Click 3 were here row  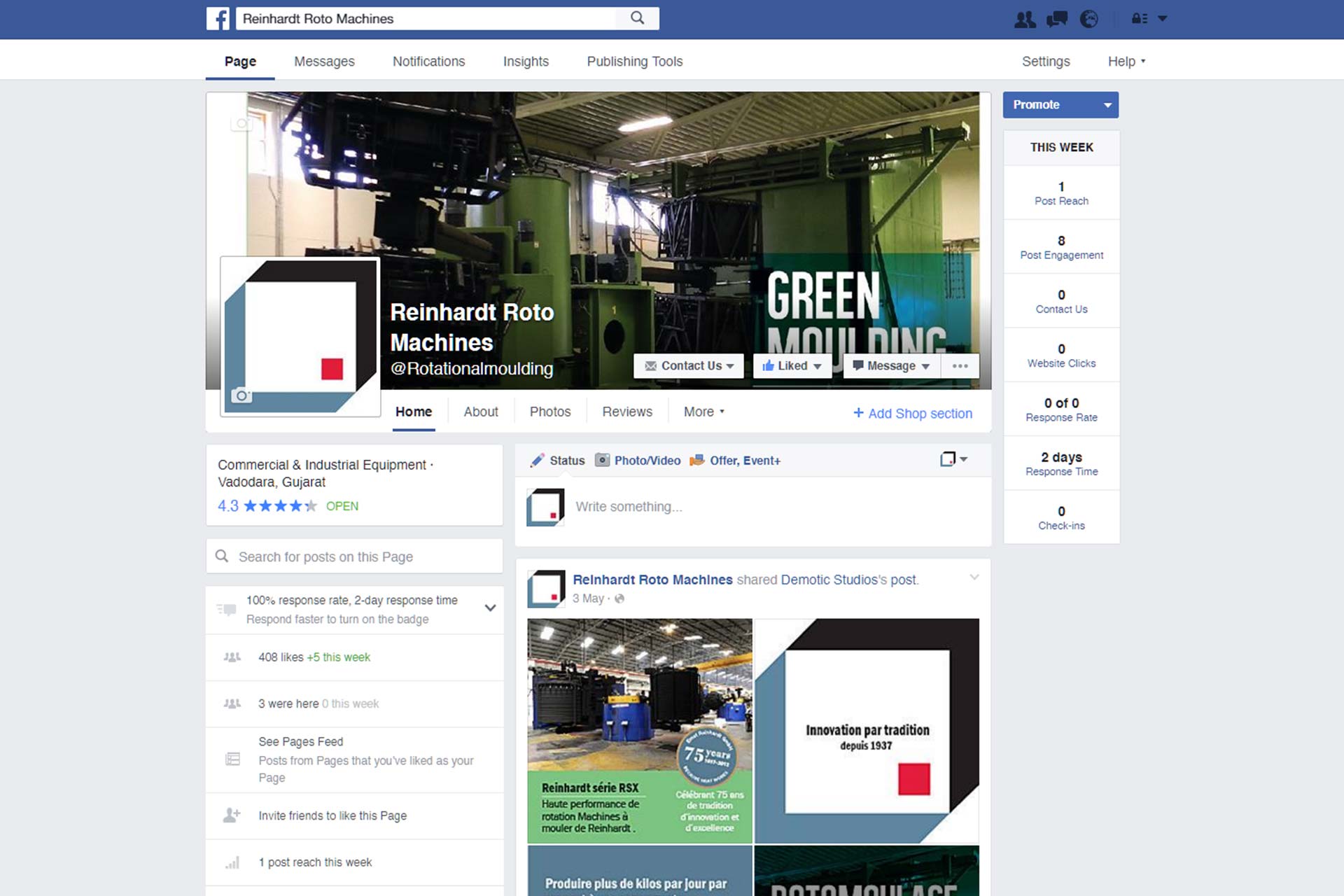(x=354, y=703)
